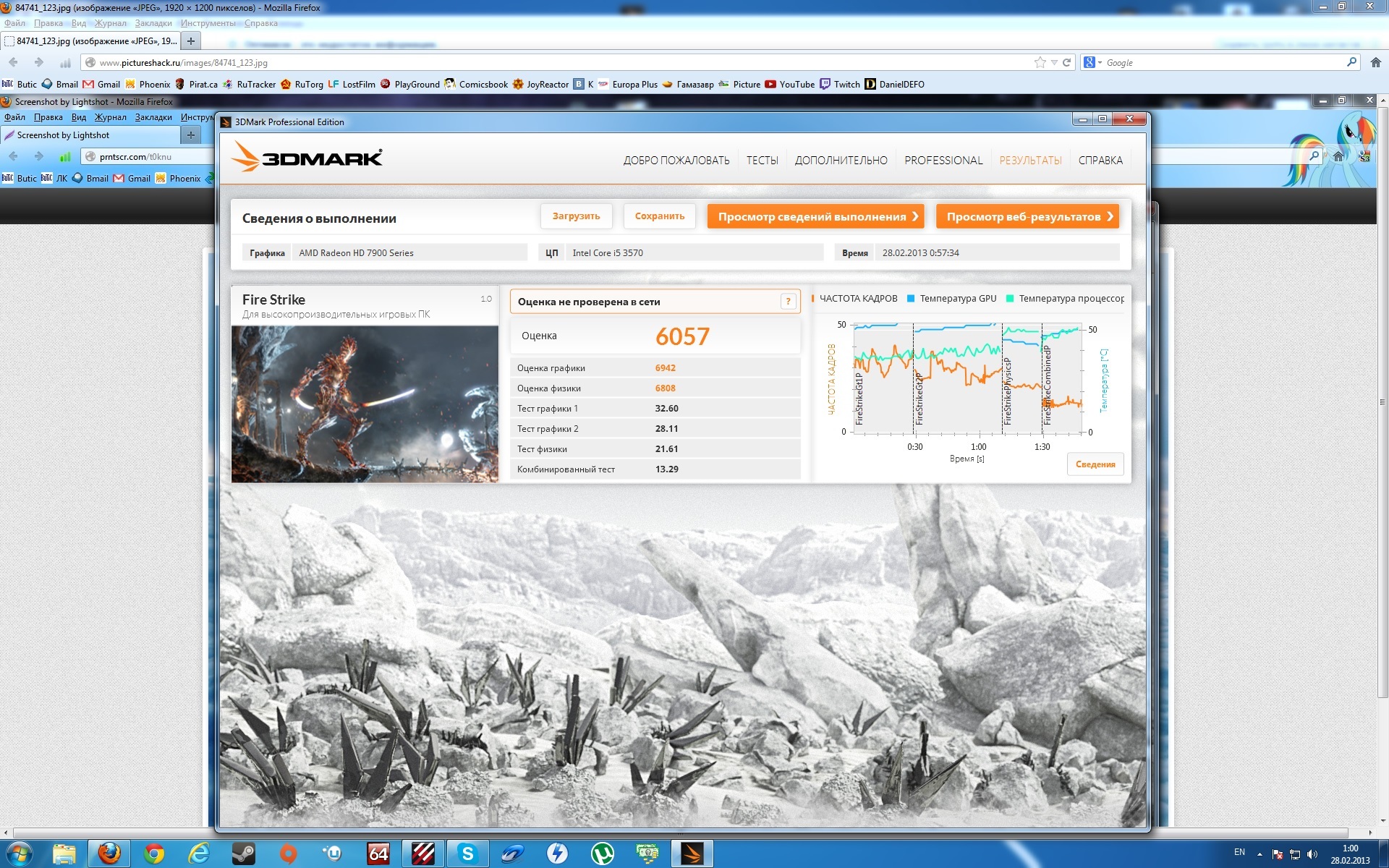The height and width of the screenshot is (868, 1389).
Task: Open the Pirat.ca bookmark
Action: coord(196,84)
